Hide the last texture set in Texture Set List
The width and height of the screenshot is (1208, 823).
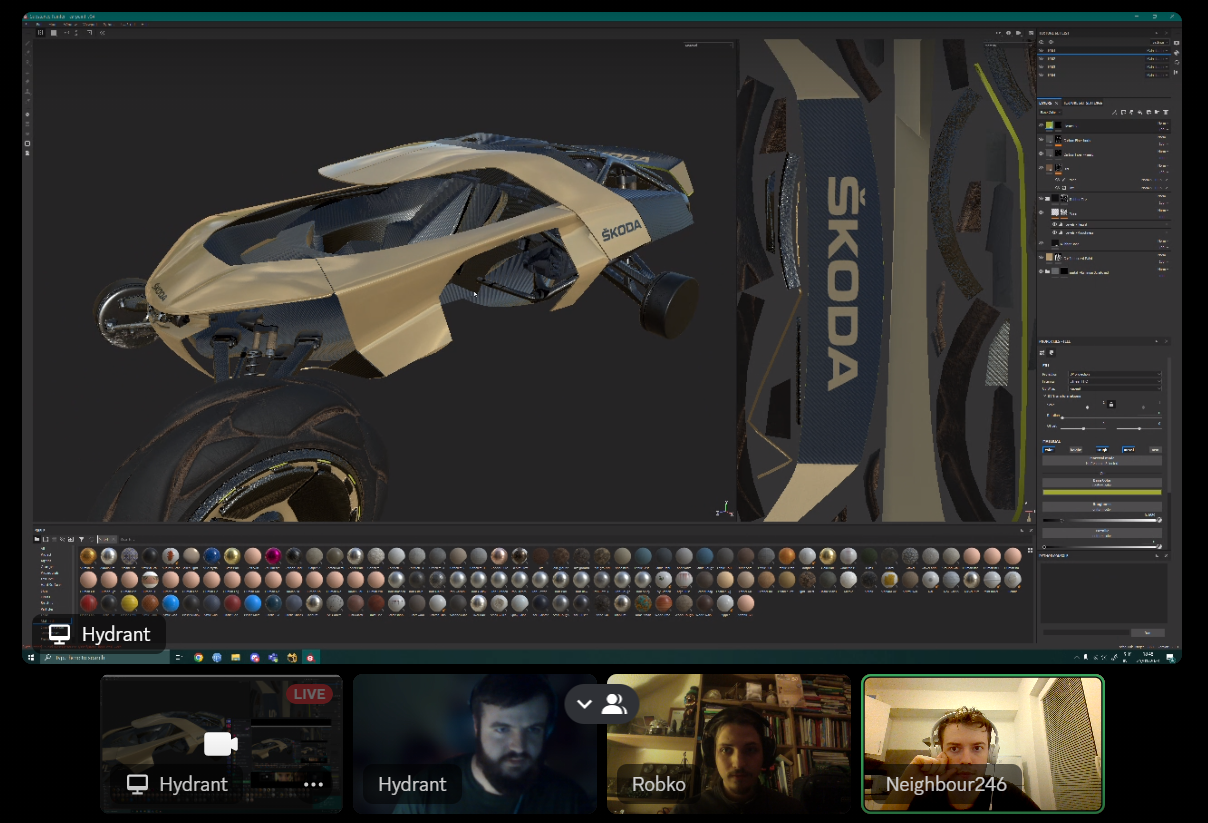(x=1042, y=74)
